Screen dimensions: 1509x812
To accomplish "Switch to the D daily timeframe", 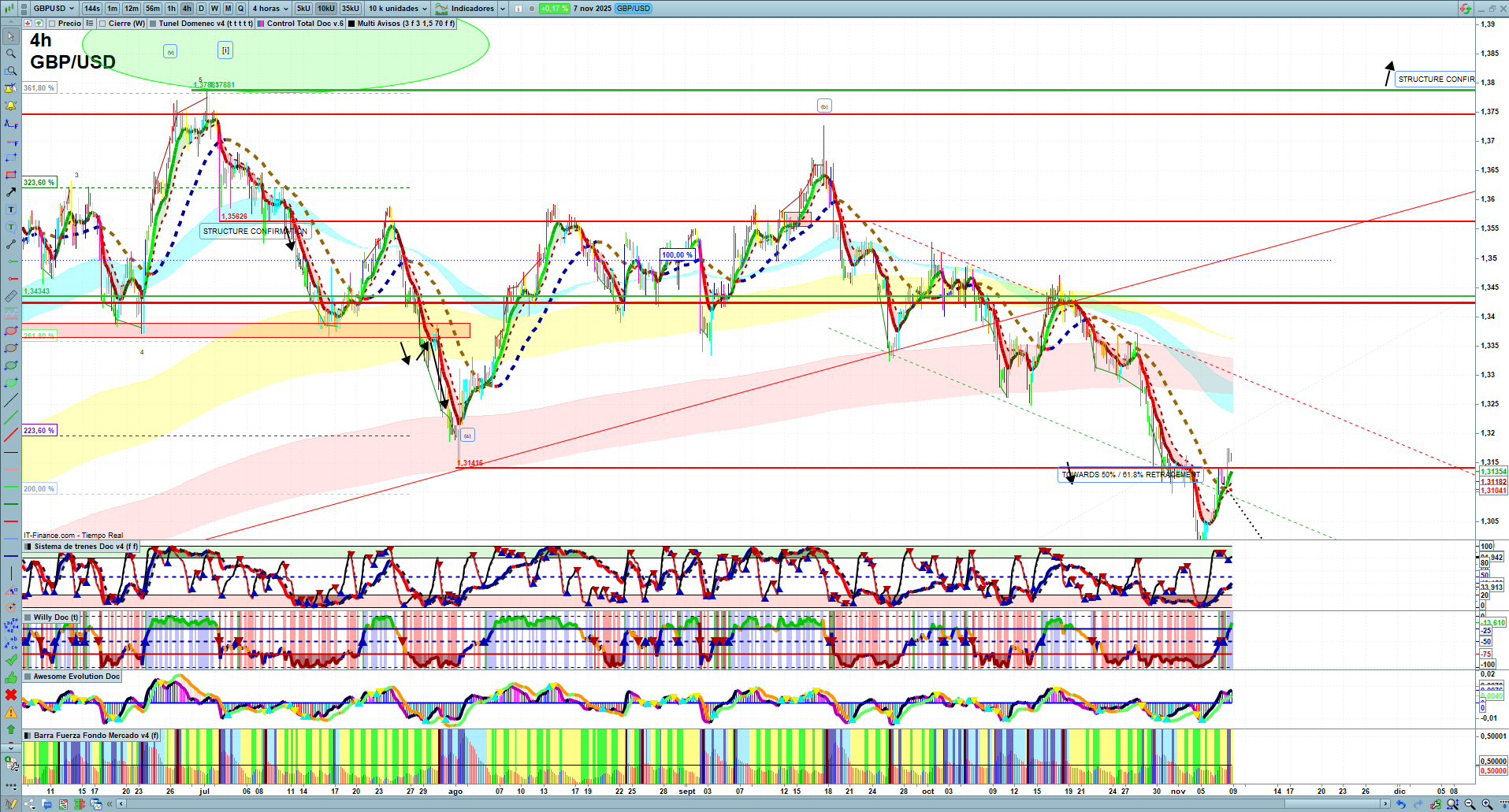I will point(201,9).
